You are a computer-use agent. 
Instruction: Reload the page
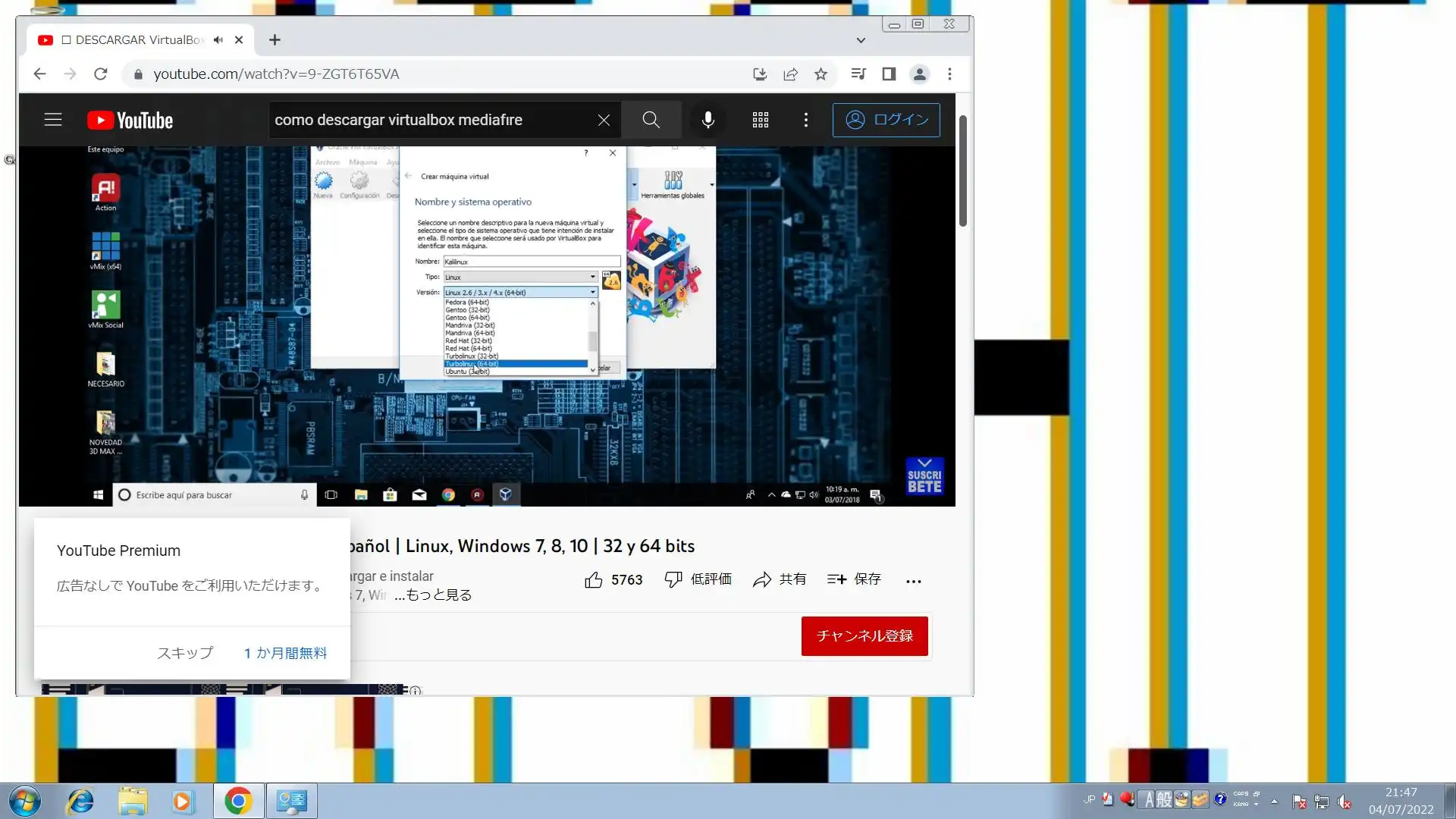click(100, 74)
